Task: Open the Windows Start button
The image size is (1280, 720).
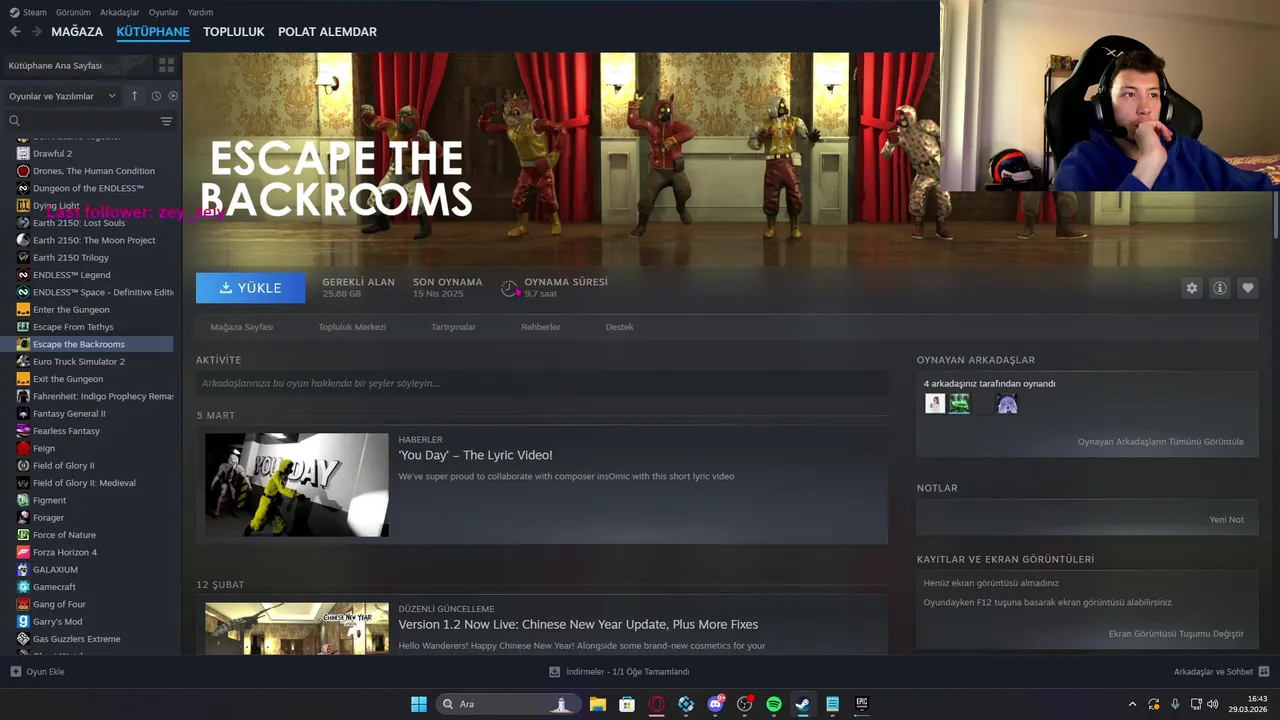Action: point(419,704)
